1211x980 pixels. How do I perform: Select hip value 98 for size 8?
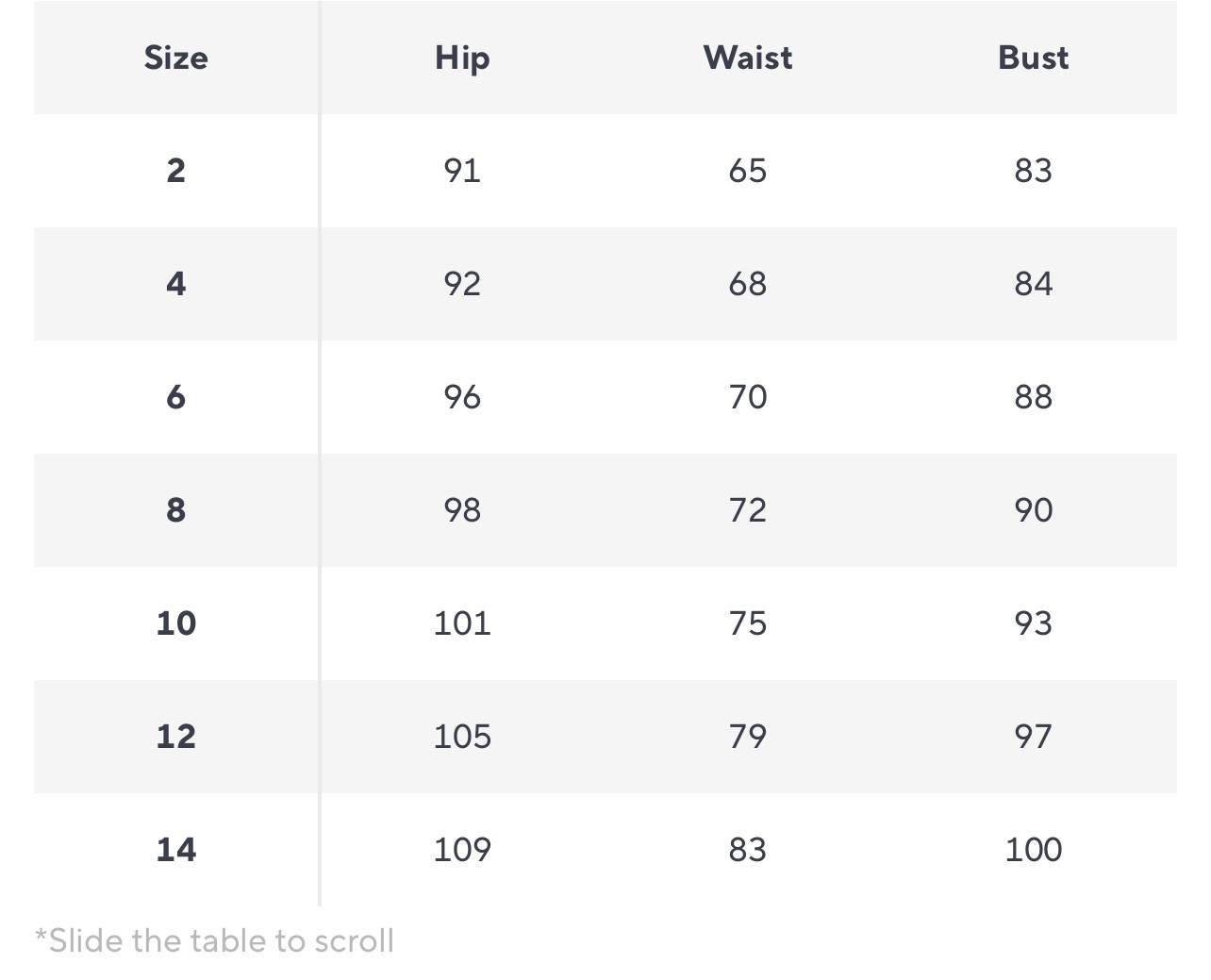coord(462,510)
